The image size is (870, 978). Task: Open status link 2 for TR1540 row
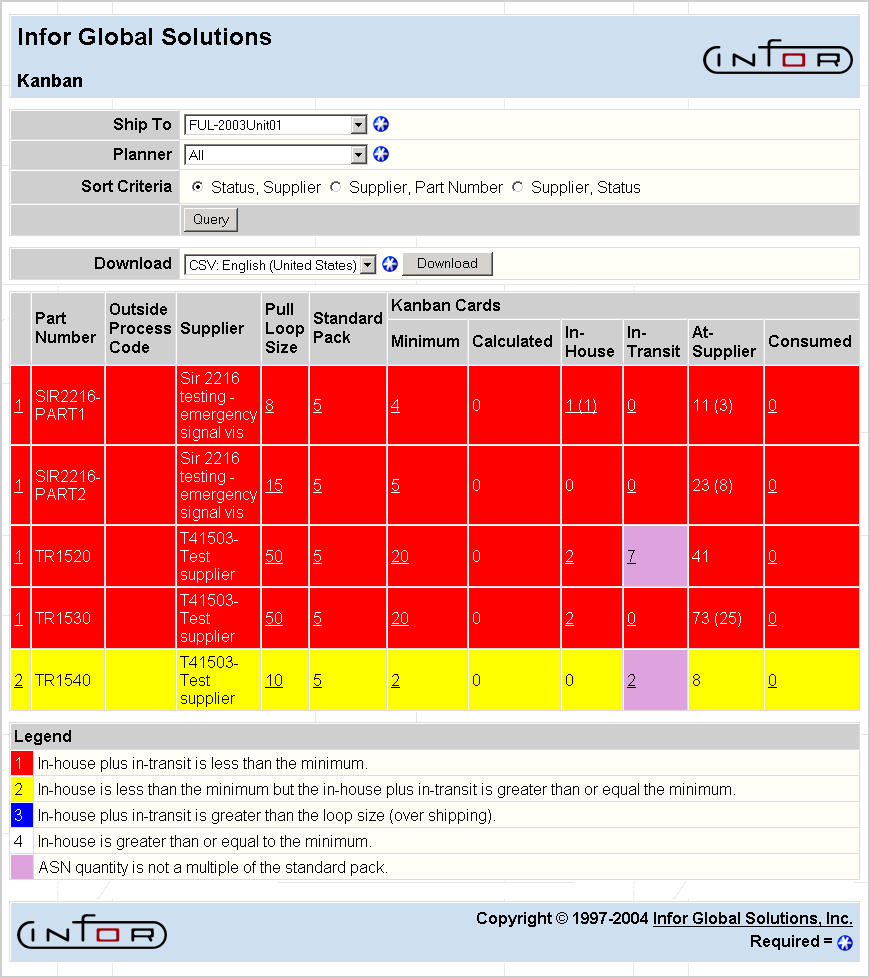pos(19,680)
